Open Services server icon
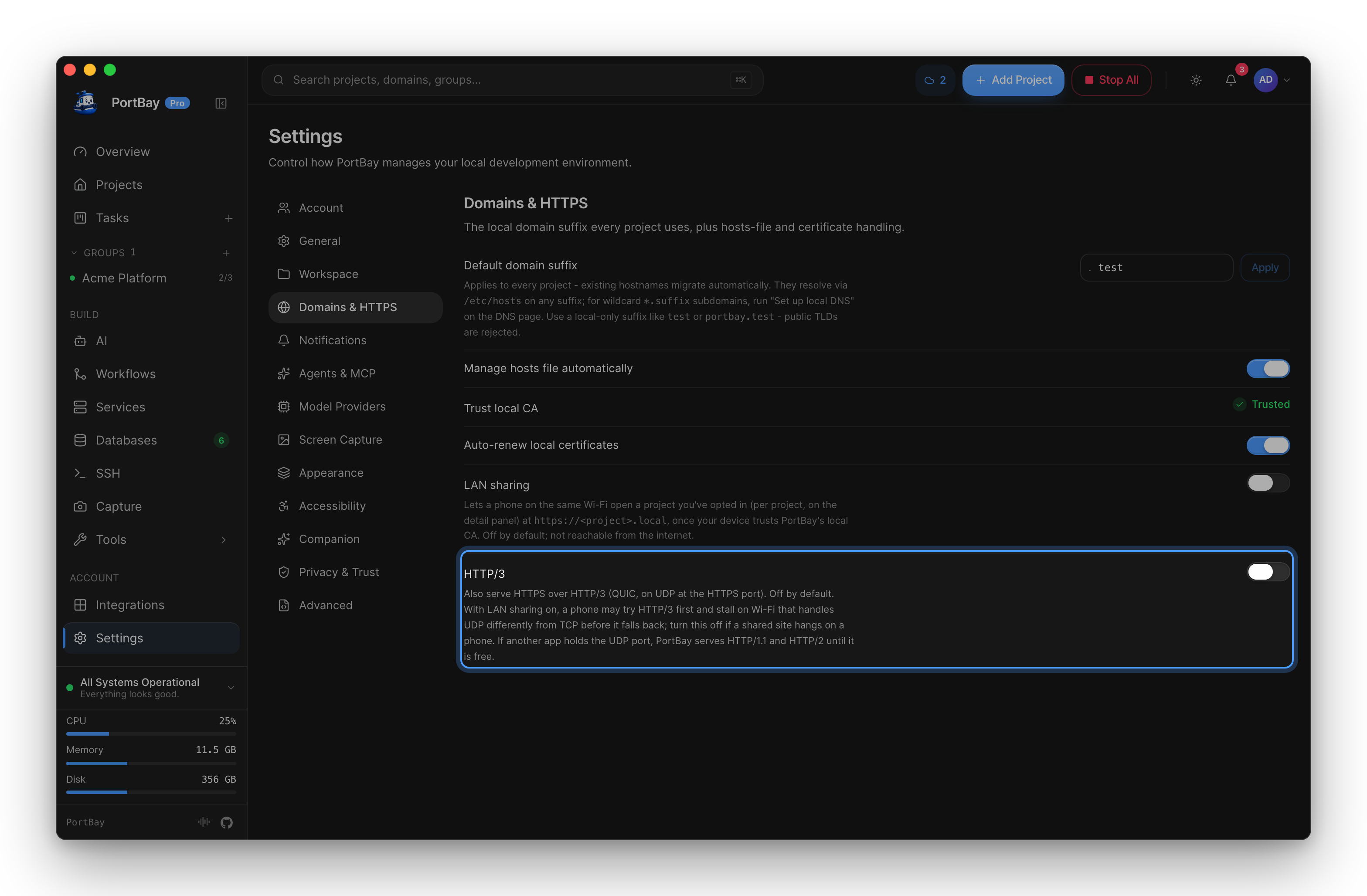Viewport: 1367px width, 896px height. pyautogui.click(x=80, y=407)
